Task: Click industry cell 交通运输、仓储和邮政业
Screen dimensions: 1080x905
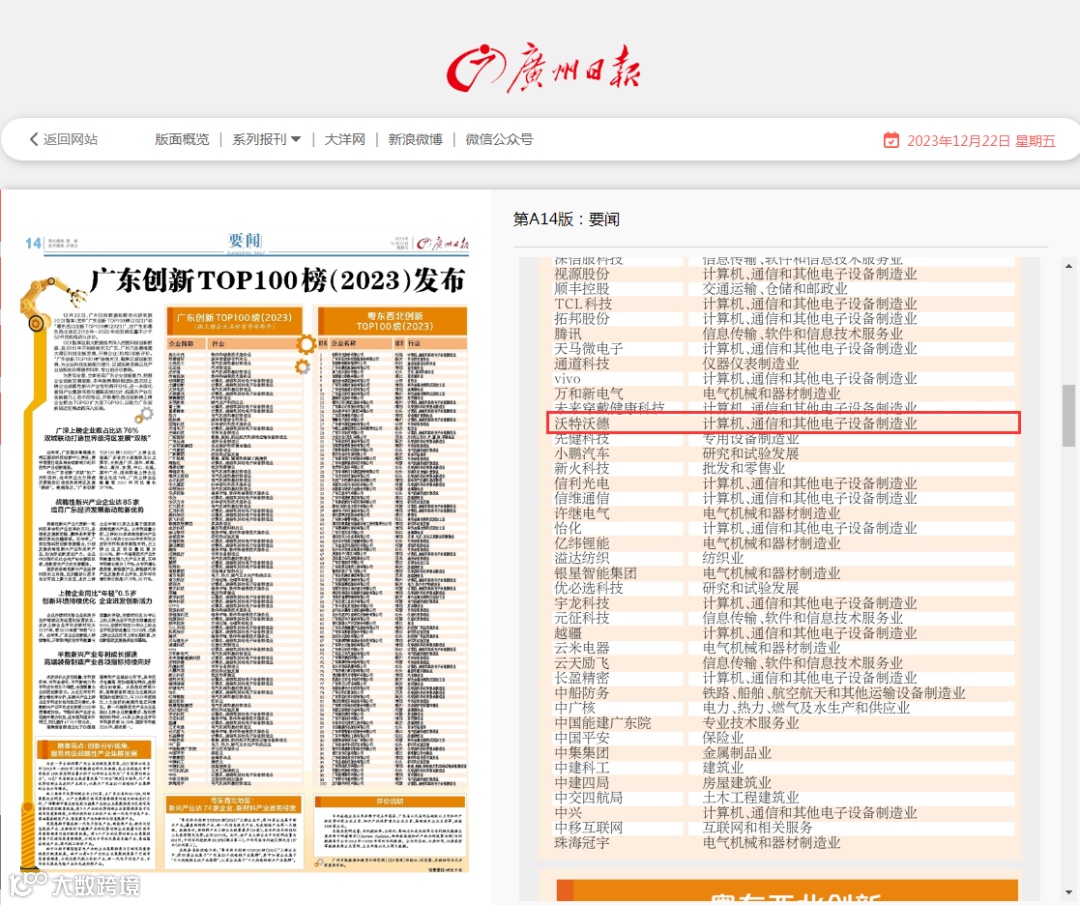Action: 774,289
